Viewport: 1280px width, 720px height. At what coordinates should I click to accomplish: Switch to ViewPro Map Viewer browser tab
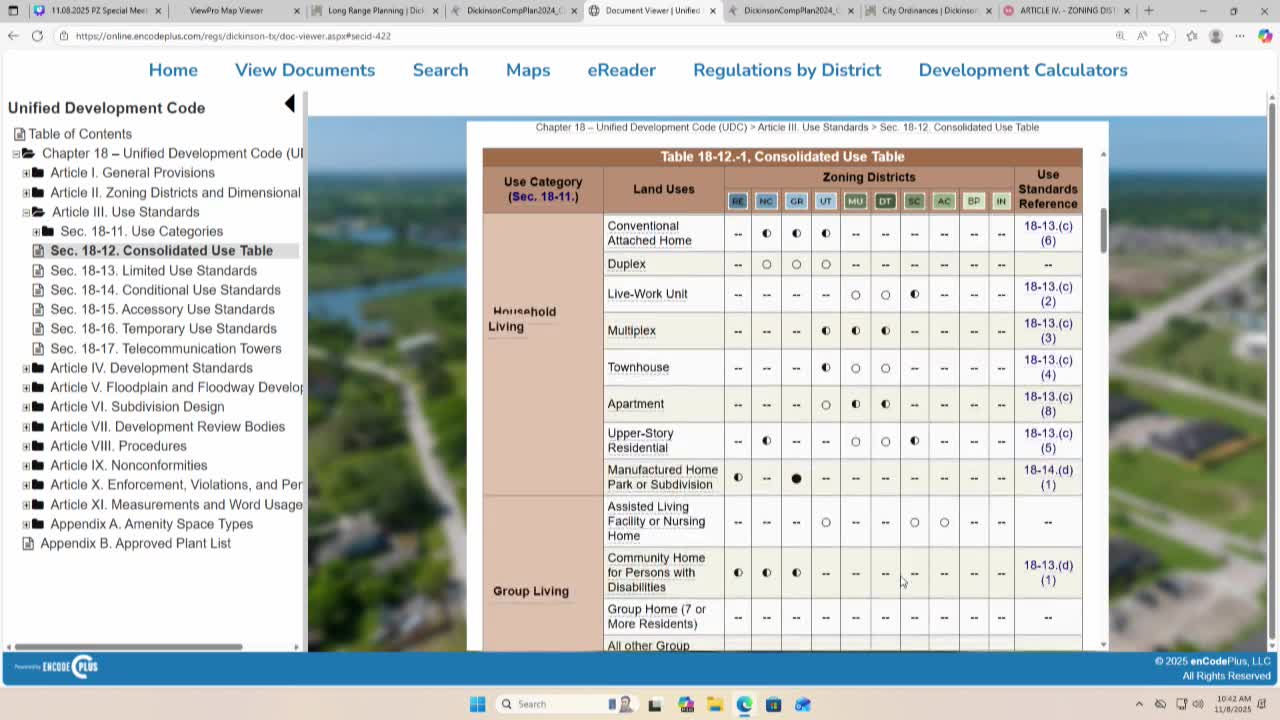click(x=226, y=11)
